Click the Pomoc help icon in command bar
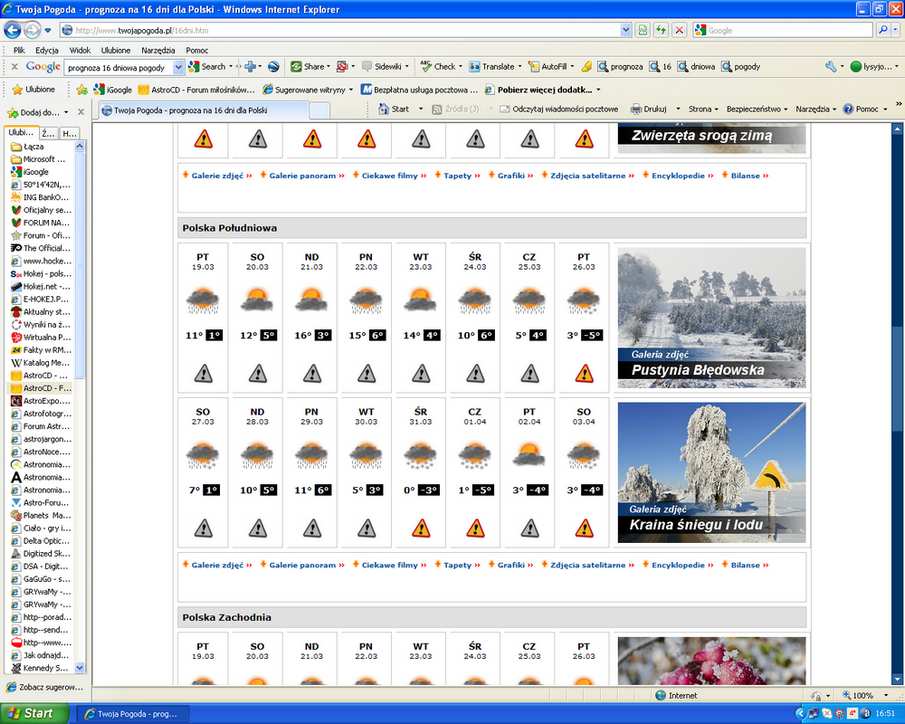The image size is (905, 724). pos(861,109)
